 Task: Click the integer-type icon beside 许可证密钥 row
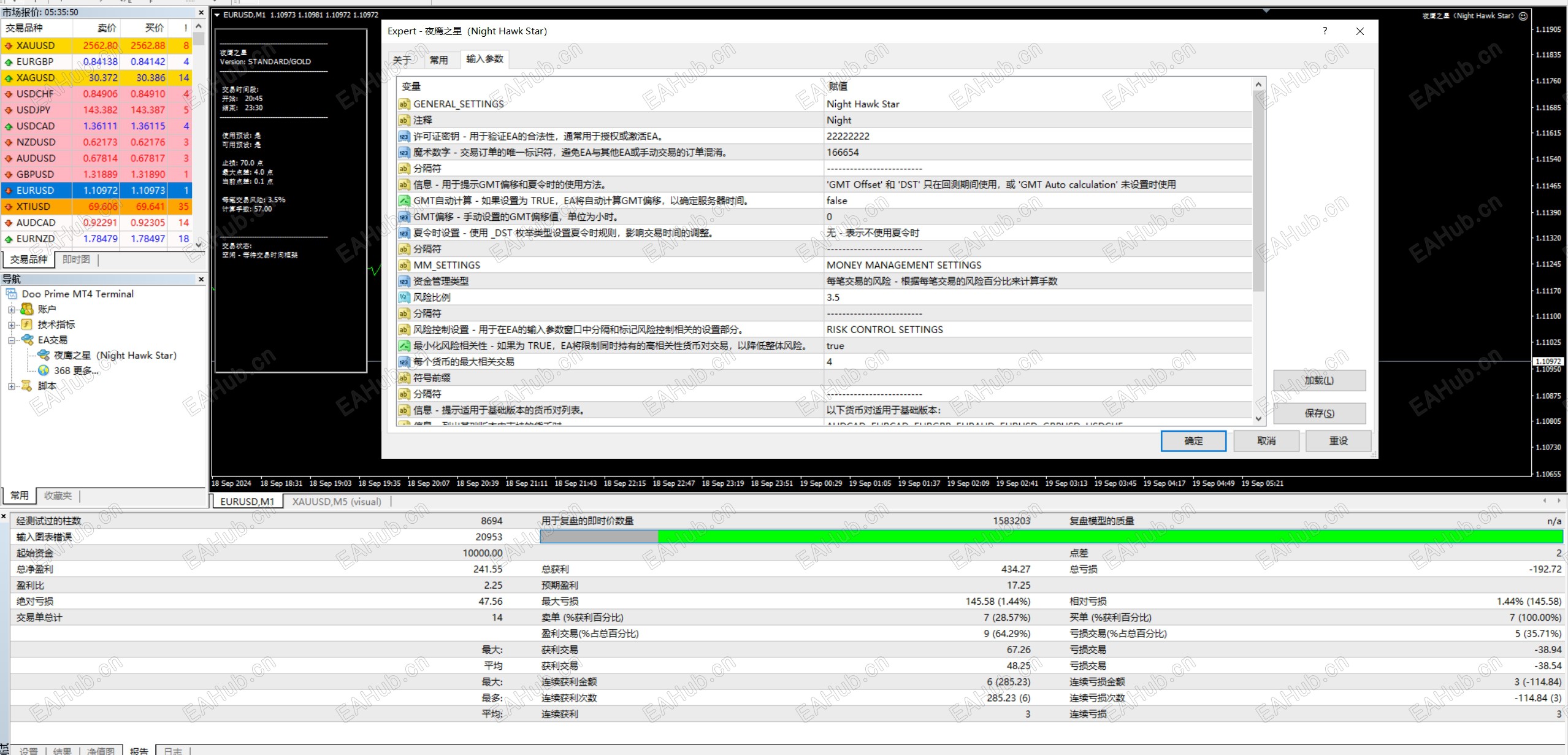tap(404, 136)
